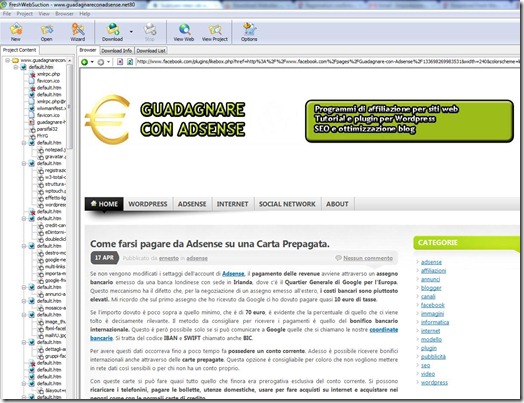Open the facebook category link
The image size is (524, 403).
pos(433,305)
